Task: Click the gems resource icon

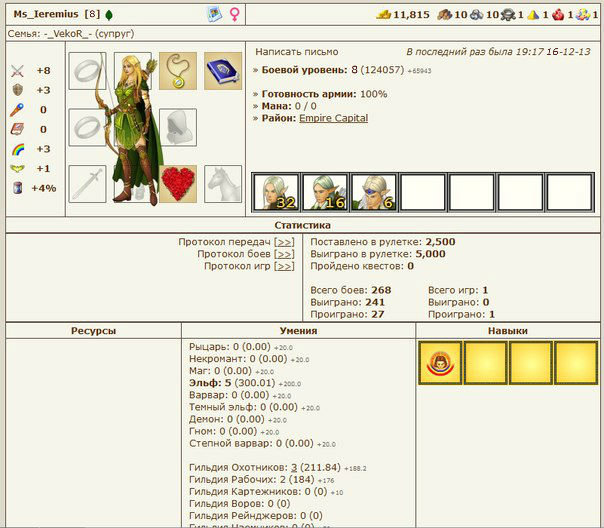Action: (x=583, y=15)
